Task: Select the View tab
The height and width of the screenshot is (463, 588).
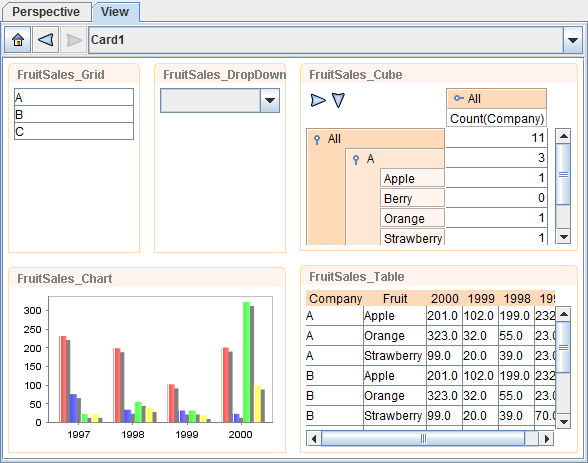Action: 116,12
